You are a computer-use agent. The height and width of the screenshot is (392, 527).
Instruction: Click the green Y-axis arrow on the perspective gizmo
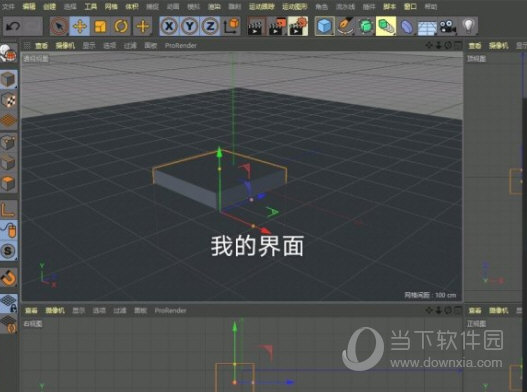click(219, 152)
